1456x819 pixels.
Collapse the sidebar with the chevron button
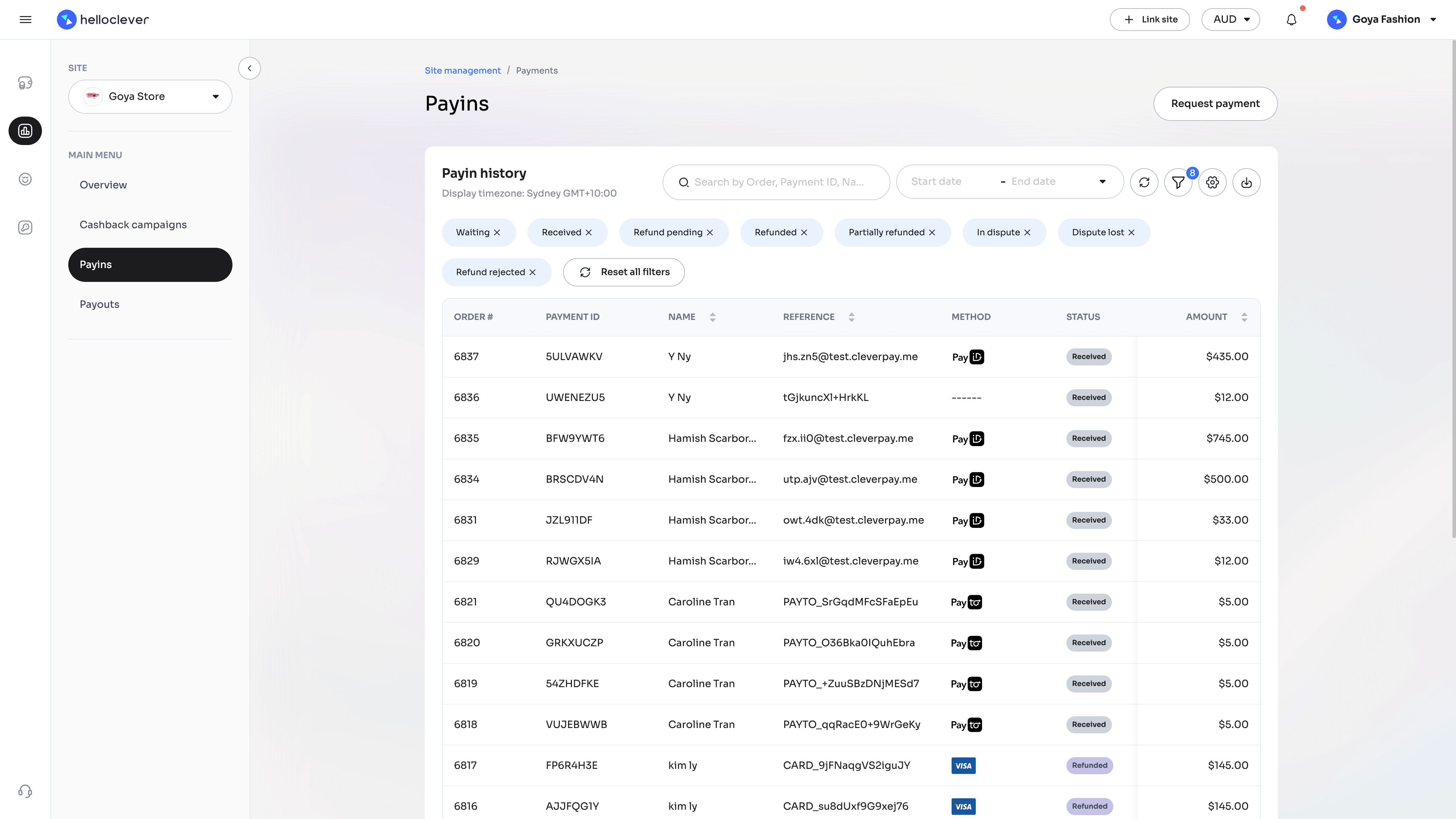(249, 68)
